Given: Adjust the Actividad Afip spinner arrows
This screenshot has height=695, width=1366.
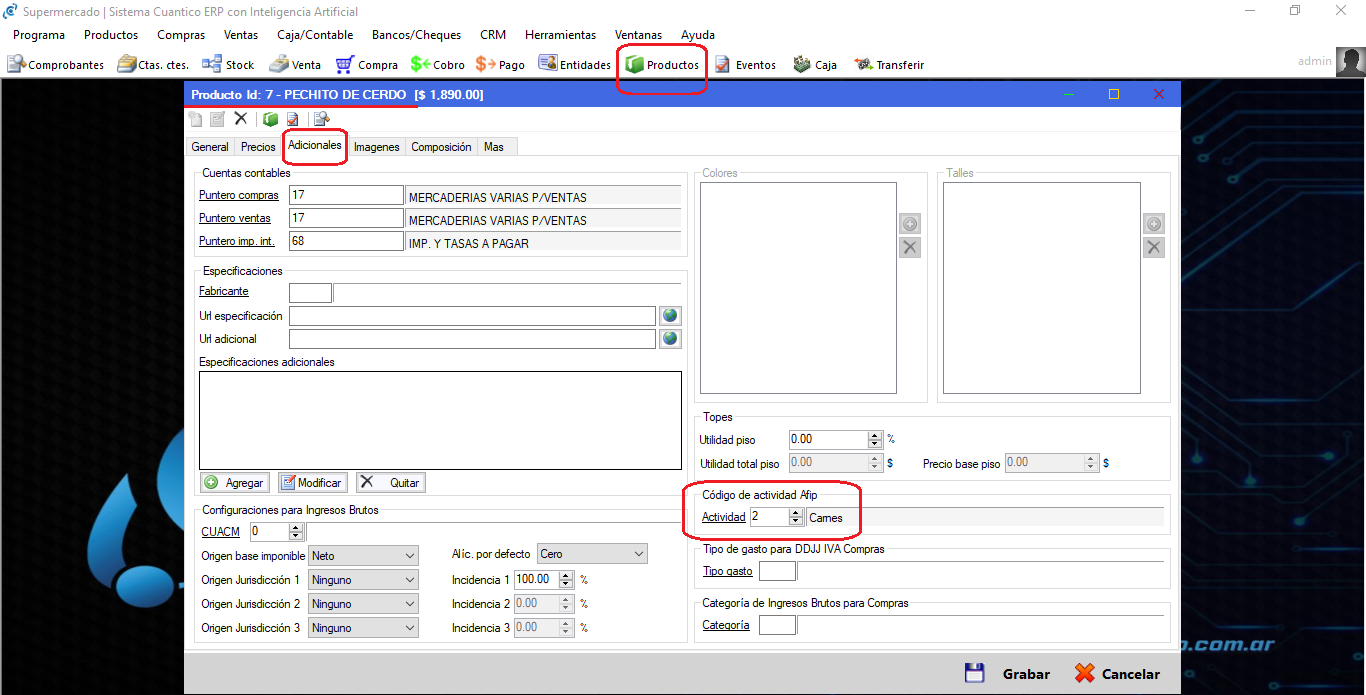Looking at the screenshot, I should point(796,517).
